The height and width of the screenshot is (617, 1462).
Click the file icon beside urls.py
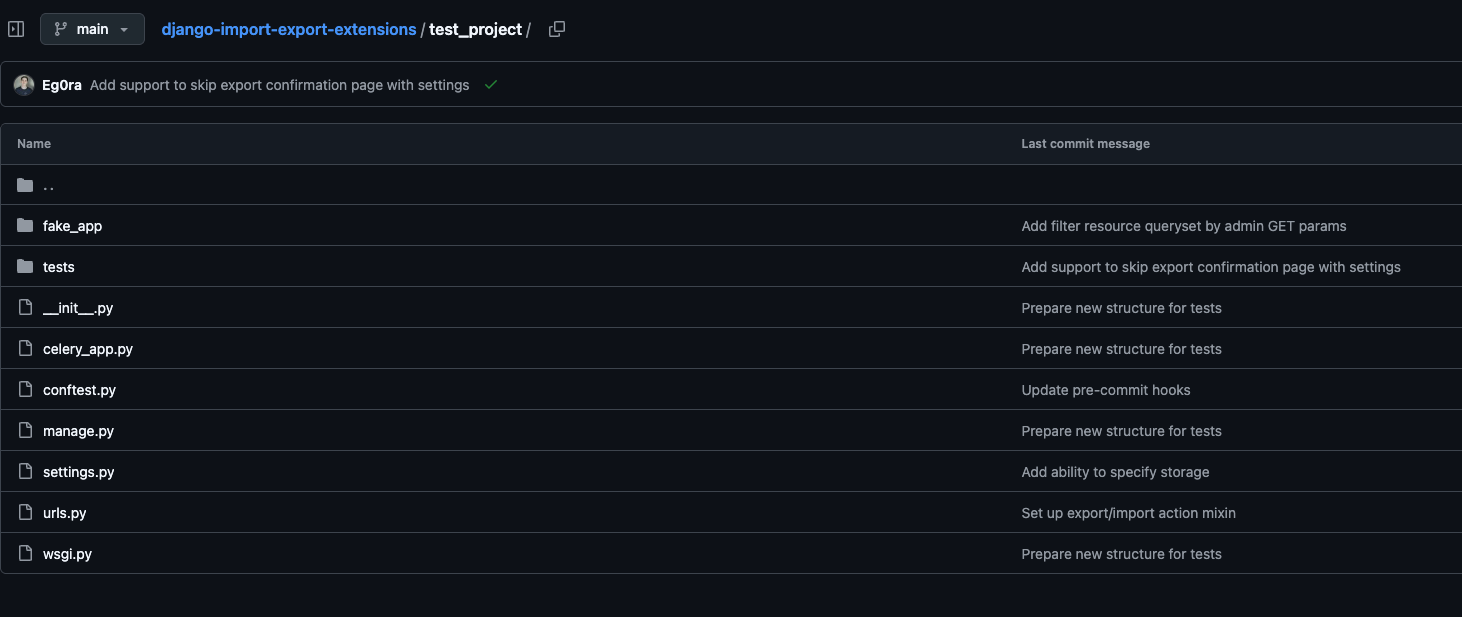pyautogui.click(x=25, y=513)
